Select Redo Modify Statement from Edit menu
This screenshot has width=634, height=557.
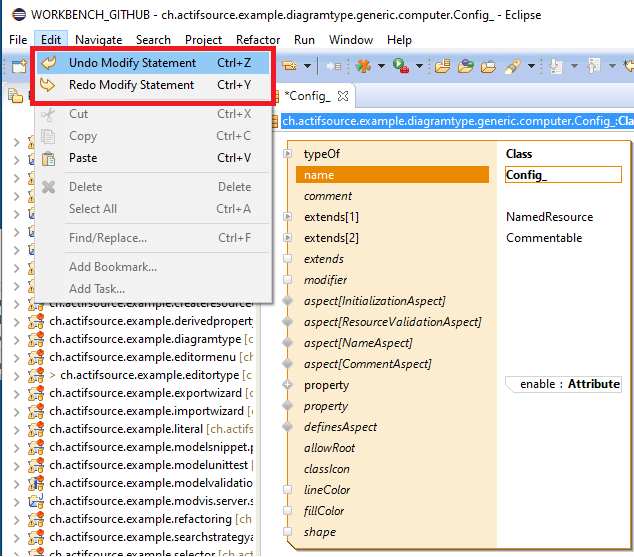pyautogui.click(x=131, y=85)
